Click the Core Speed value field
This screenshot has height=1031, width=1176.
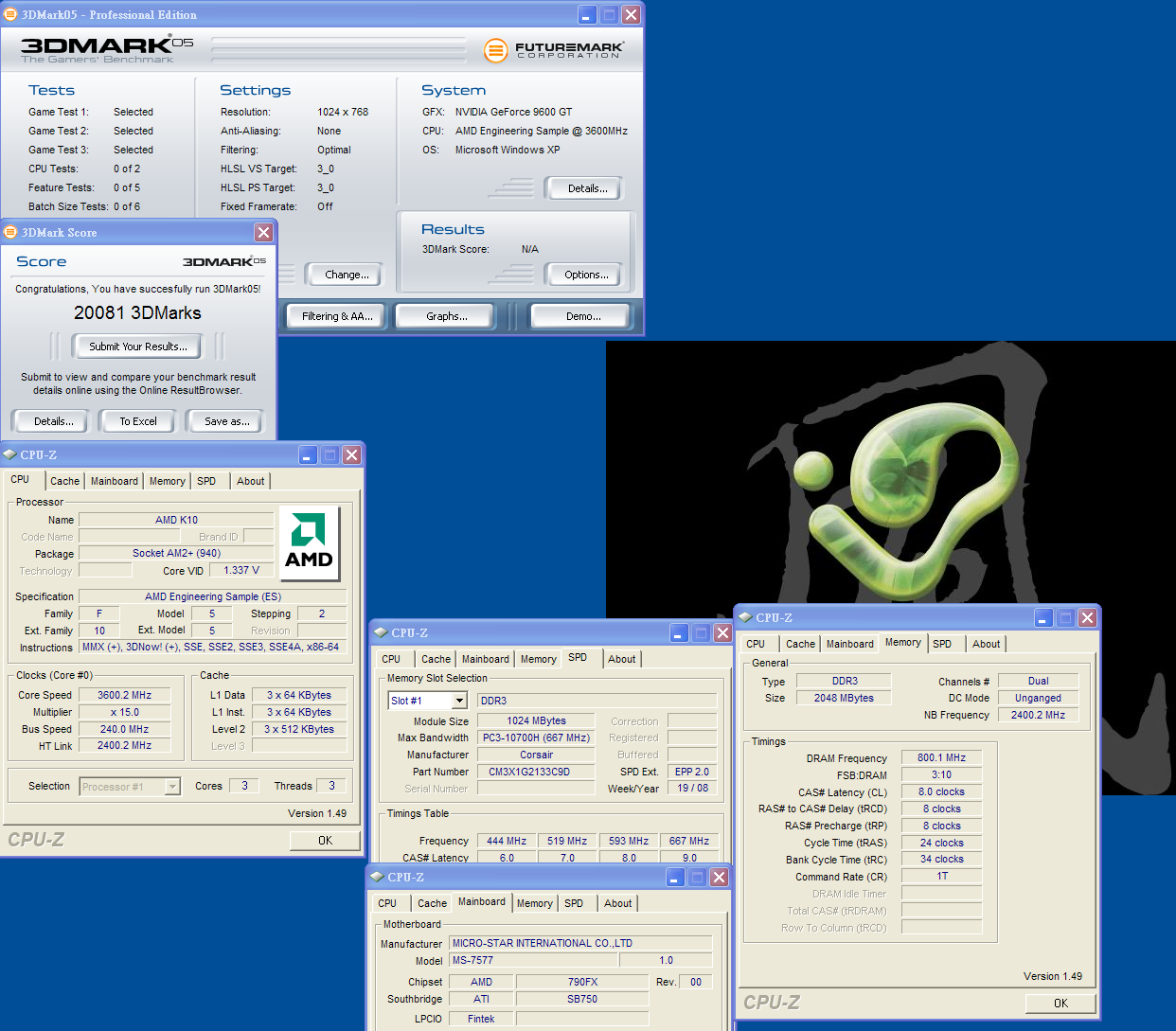124,695
